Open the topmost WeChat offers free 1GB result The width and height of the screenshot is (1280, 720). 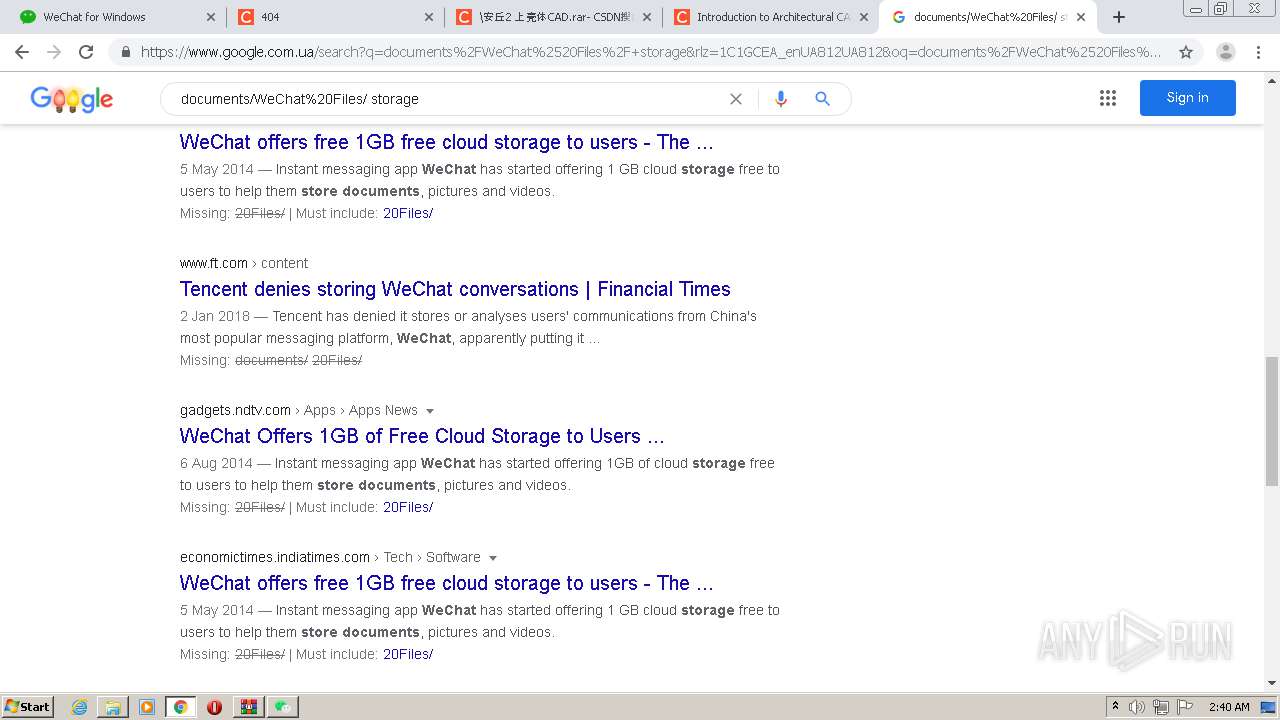click(447, 142)
